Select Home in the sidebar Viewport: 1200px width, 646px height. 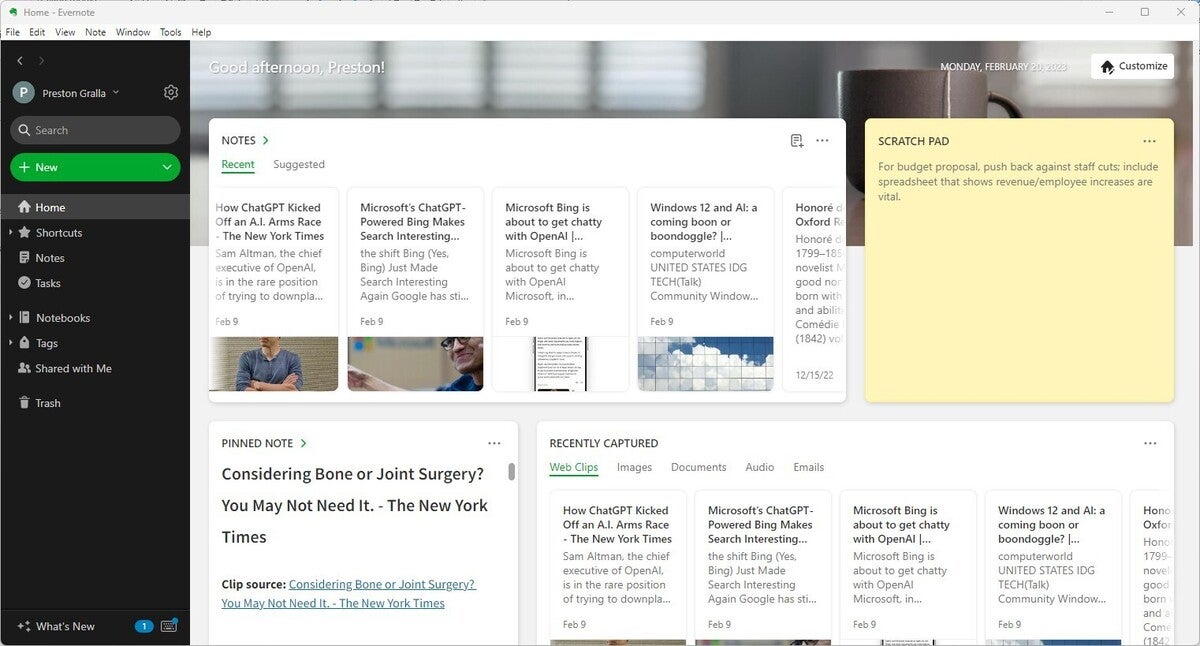click(95, 207)
